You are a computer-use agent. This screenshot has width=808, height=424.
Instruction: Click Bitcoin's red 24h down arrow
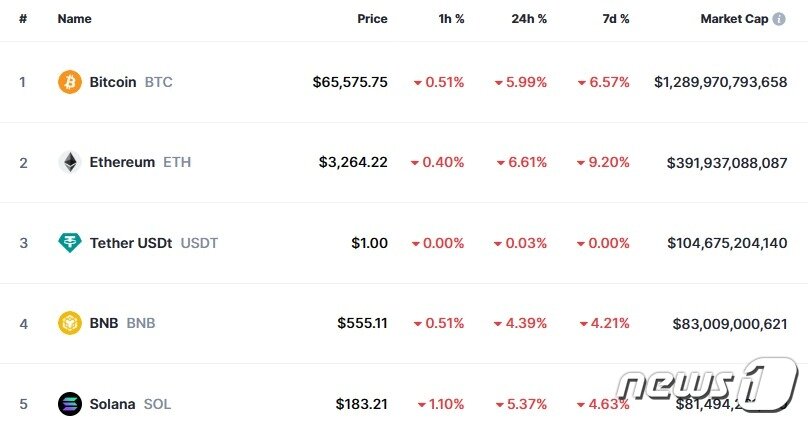(498, 83)
